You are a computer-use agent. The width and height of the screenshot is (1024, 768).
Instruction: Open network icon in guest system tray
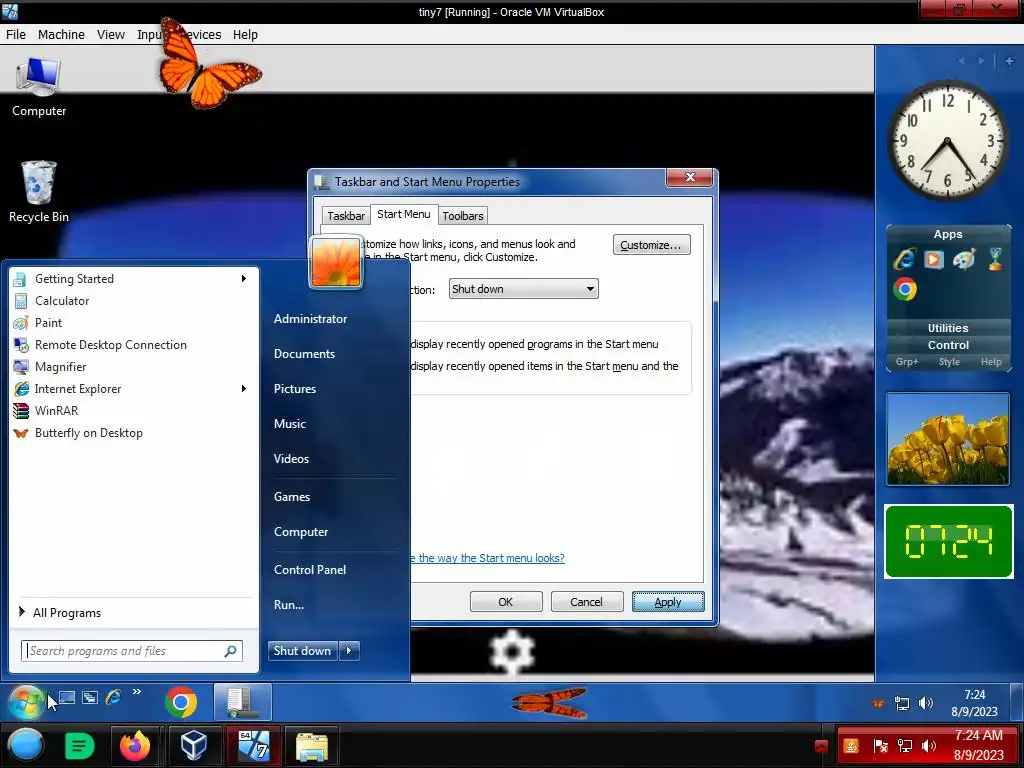[x=902, y=703]
